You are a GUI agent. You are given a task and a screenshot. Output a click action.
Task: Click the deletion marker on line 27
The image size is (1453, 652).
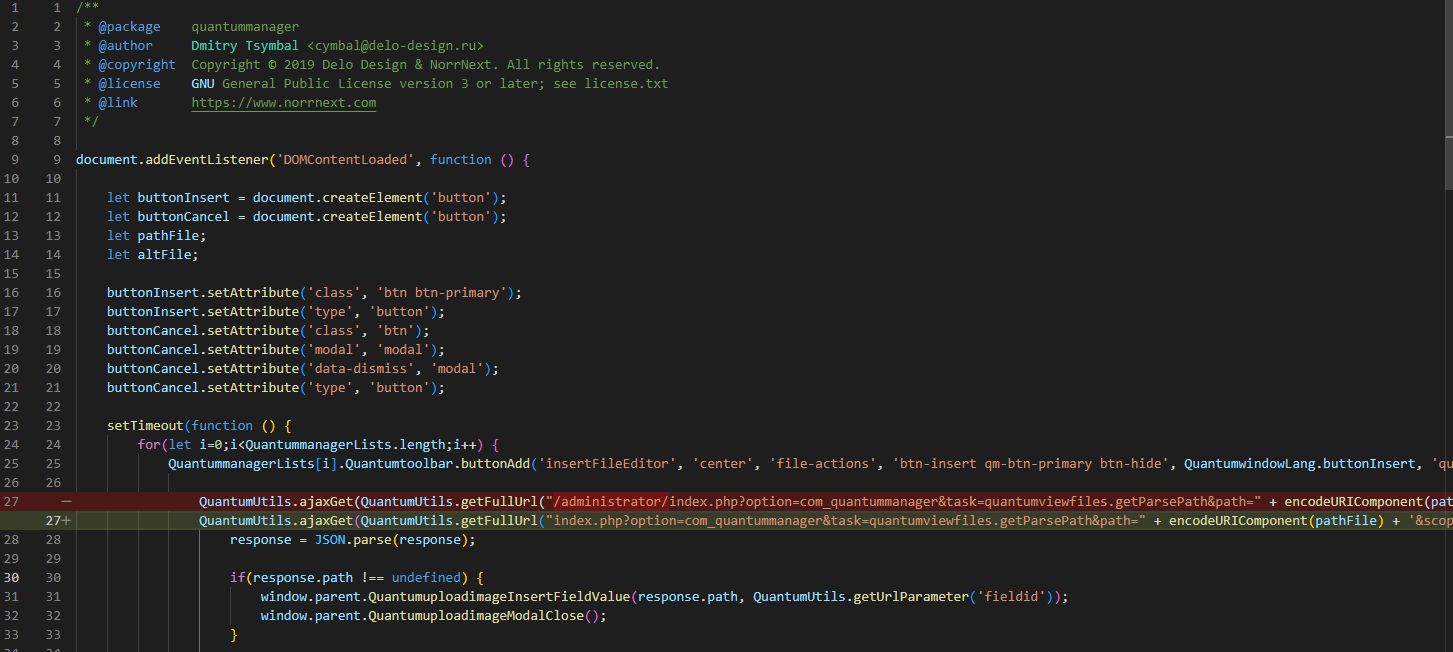tap(64, 501)
